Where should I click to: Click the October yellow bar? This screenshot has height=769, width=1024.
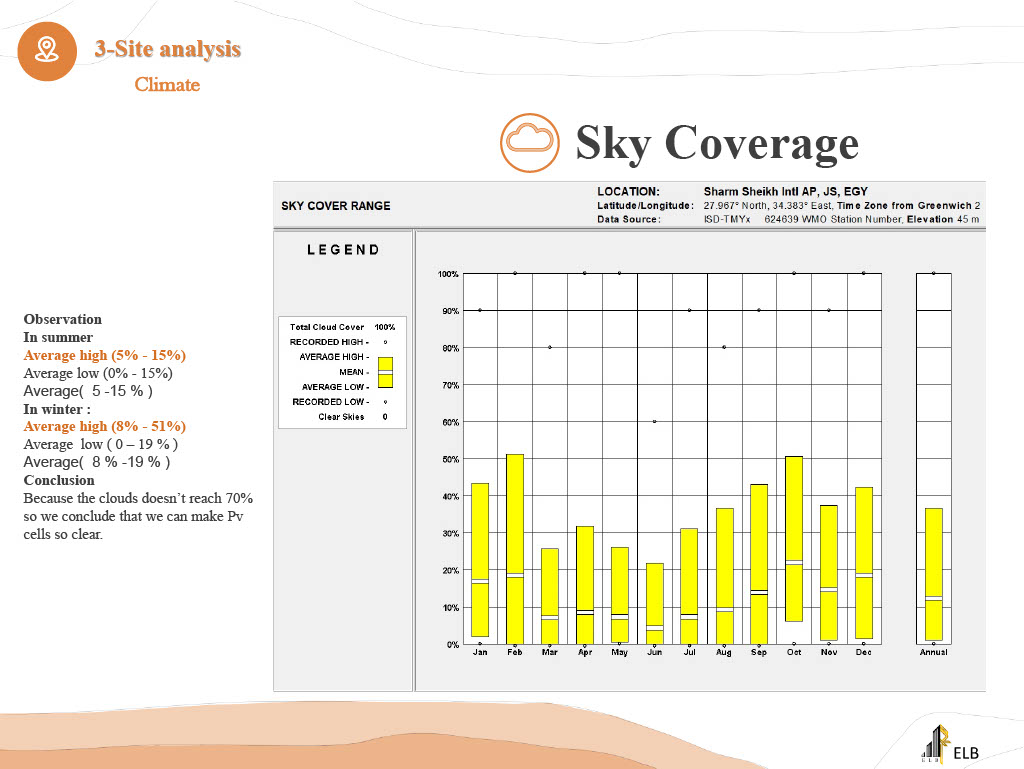(794, 538)
